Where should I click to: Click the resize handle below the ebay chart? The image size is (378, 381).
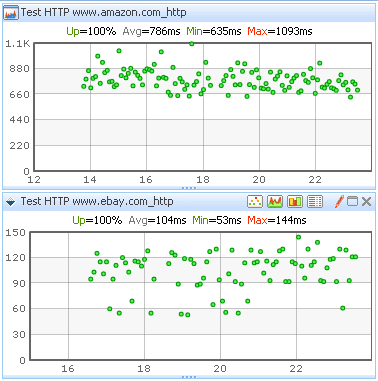189,377
